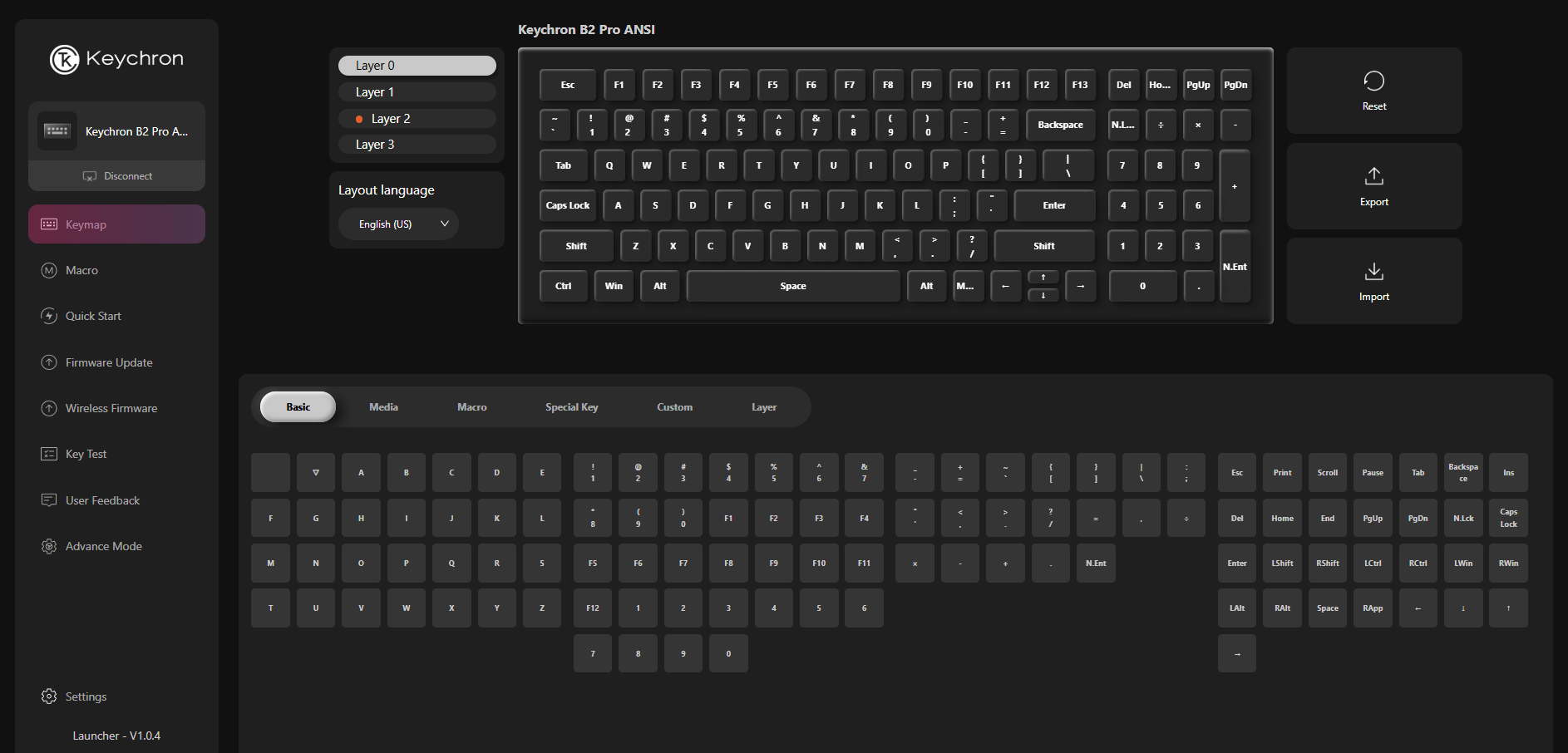Switch to the Special Key tab
Image resolution: width=1568 pixels, height=753 pixels.
pos(571,407)
